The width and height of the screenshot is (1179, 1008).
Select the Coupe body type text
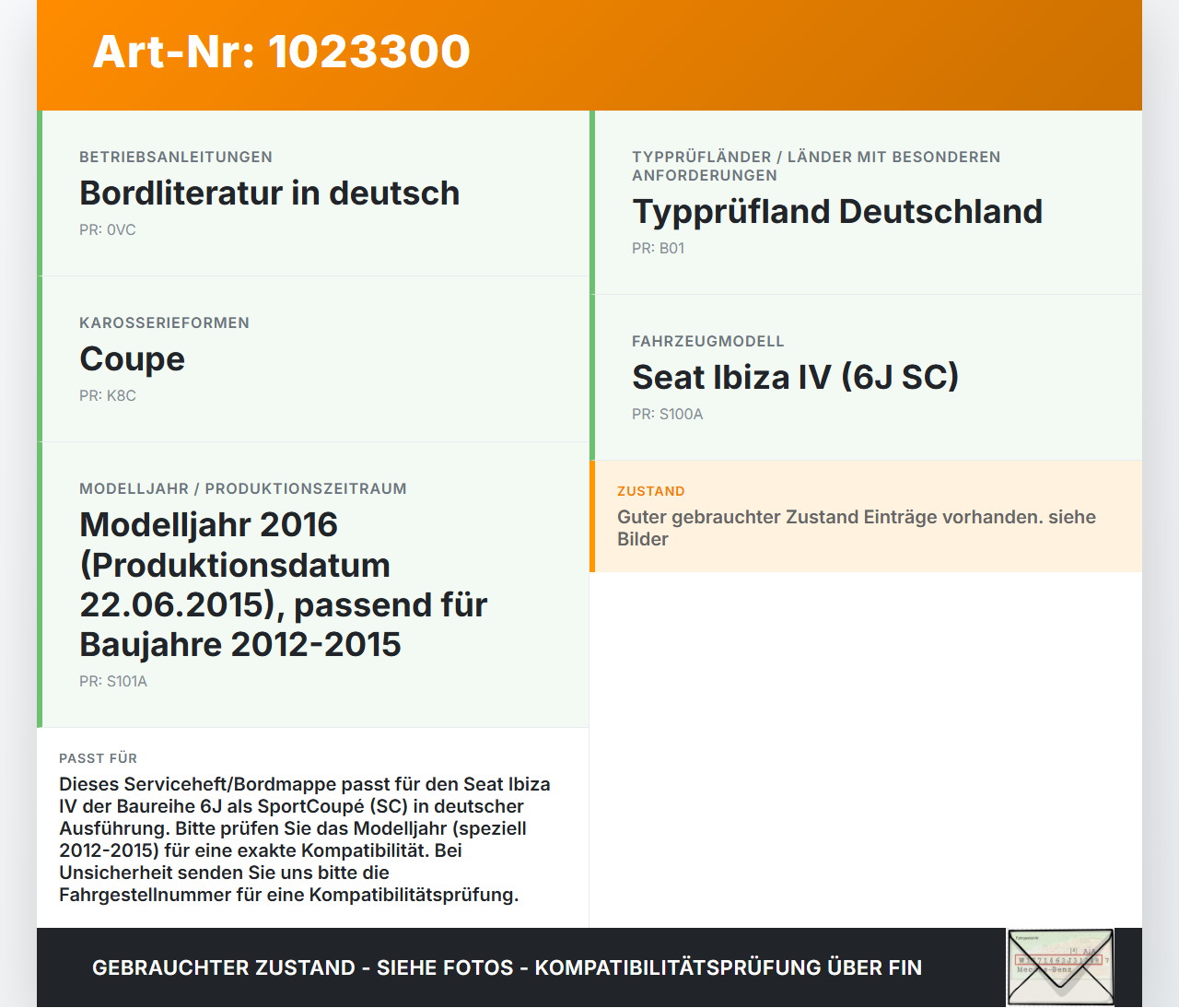pyautogui.click(x=132, y=358)
